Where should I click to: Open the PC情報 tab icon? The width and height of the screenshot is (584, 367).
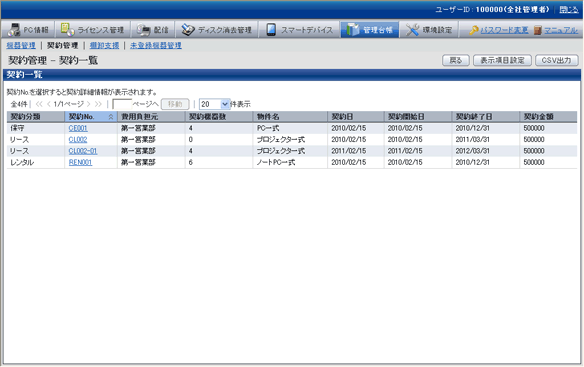coord(14,30)
